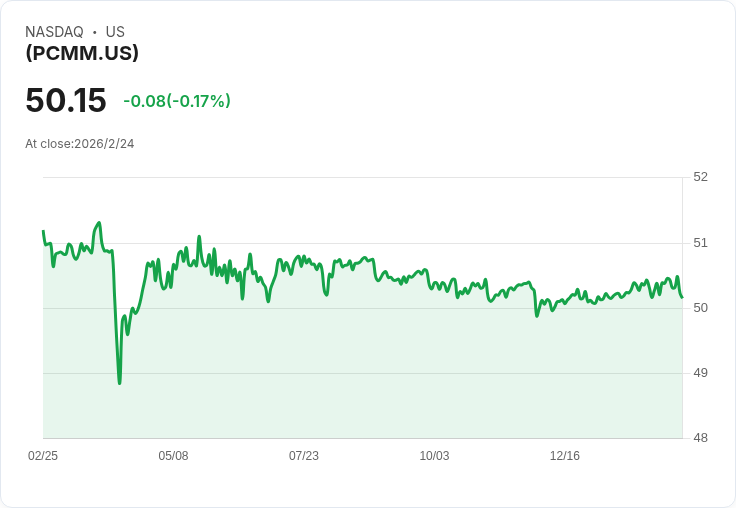This screenshot has width=736, height=508.
Task: Click the 48 y-axis label
Action: coord(700,438)
